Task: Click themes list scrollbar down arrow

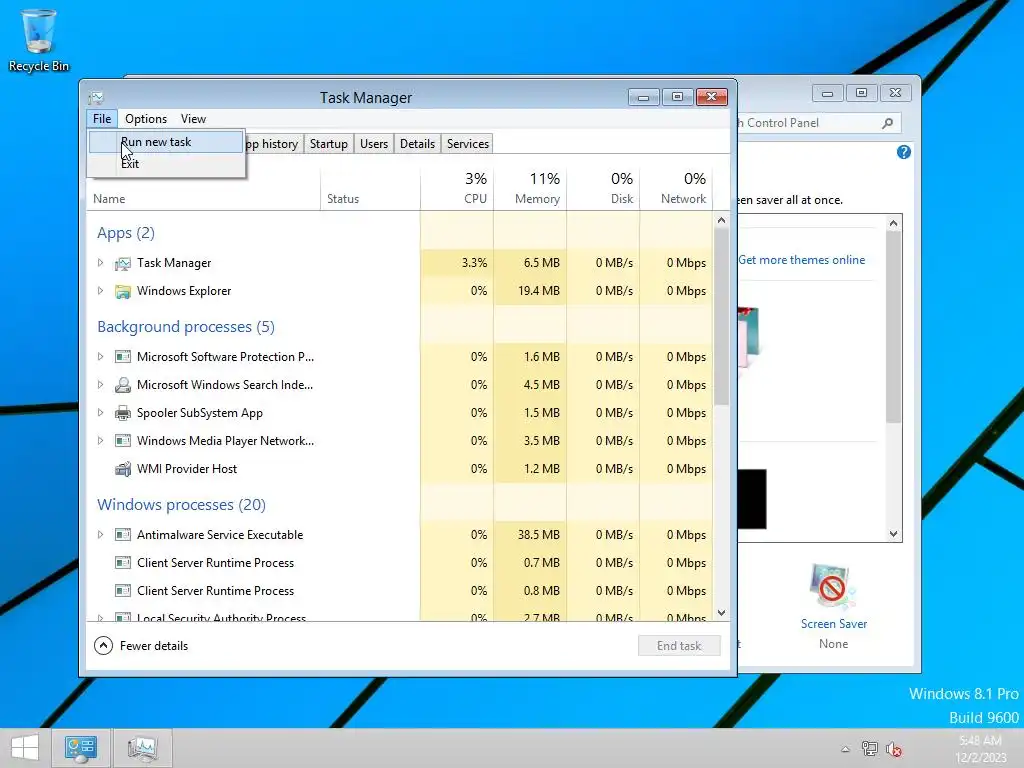Action: click(x=894, y=534)
